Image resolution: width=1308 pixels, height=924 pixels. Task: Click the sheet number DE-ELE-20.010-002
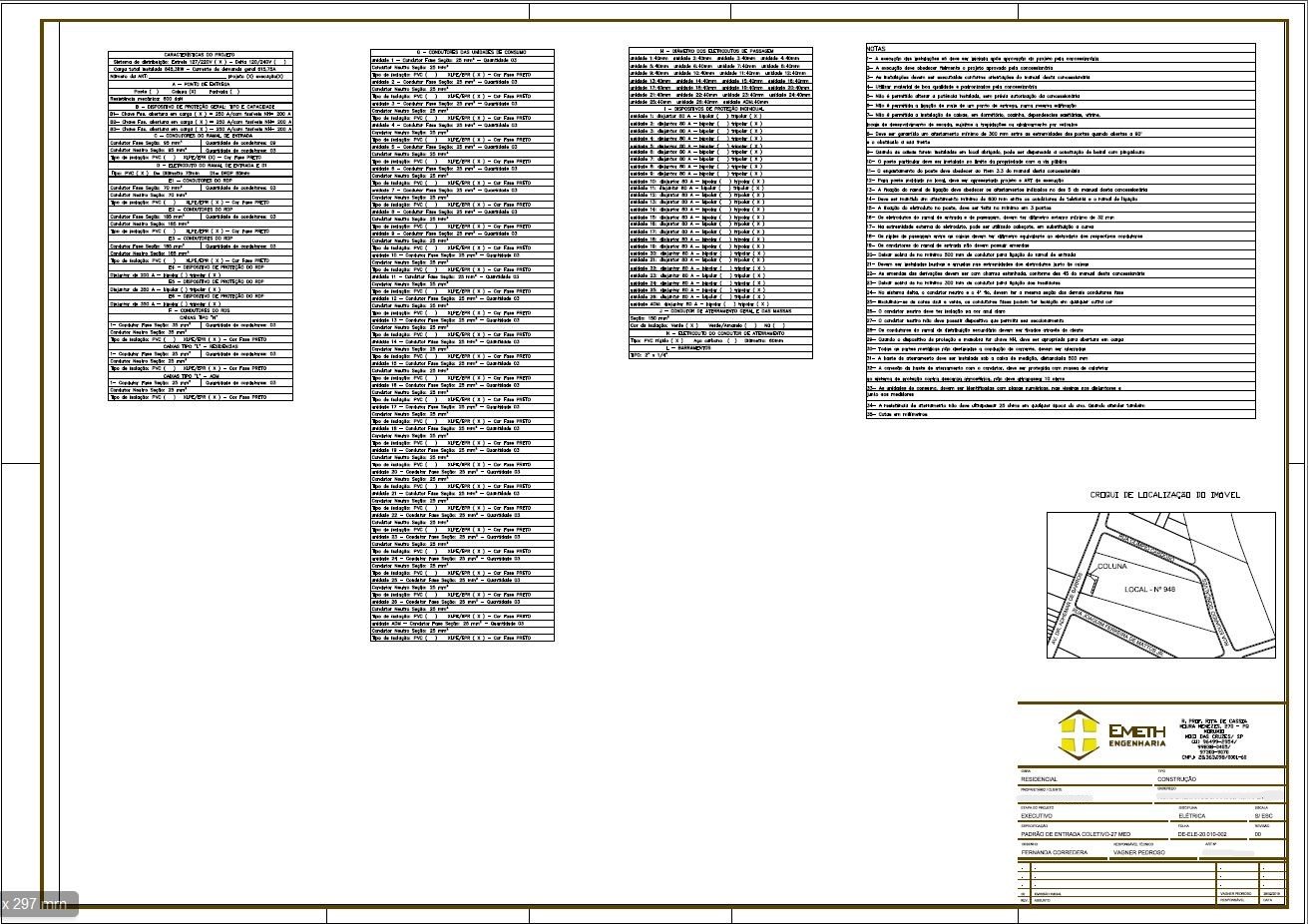1202,834
